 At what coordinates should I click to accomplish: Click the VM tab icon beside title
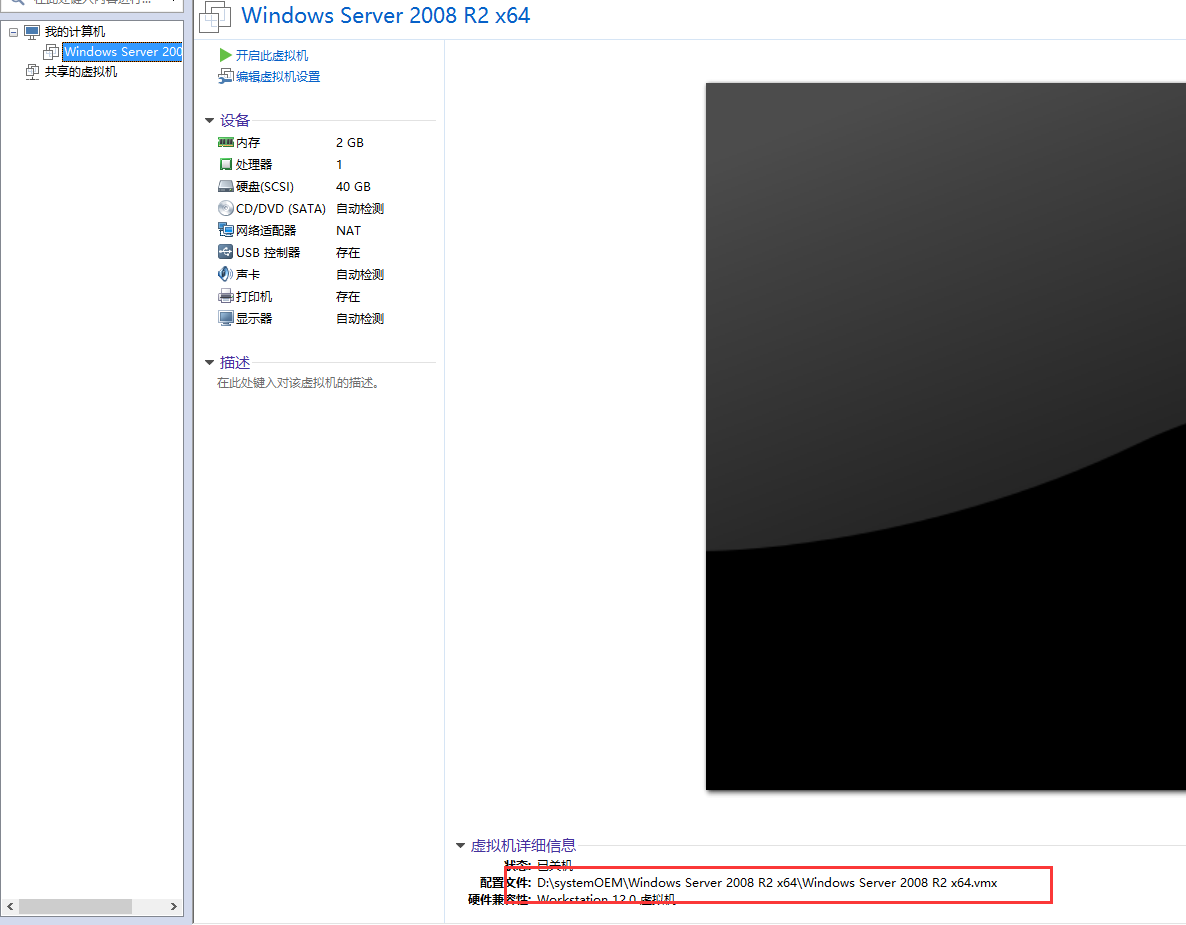pos(215,17)
